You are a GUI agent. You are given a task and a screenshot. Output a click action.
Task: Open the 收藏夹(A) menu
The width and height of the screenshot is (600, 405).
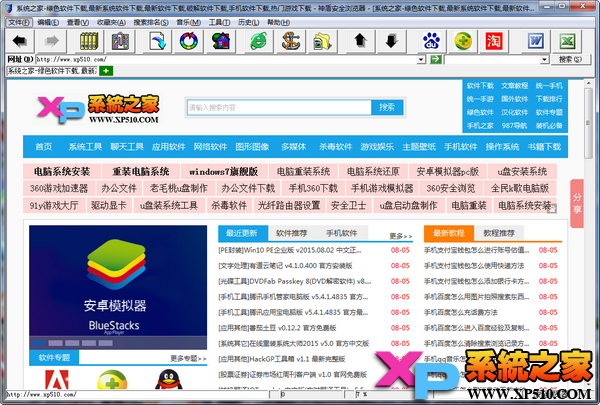click(111, 23)
